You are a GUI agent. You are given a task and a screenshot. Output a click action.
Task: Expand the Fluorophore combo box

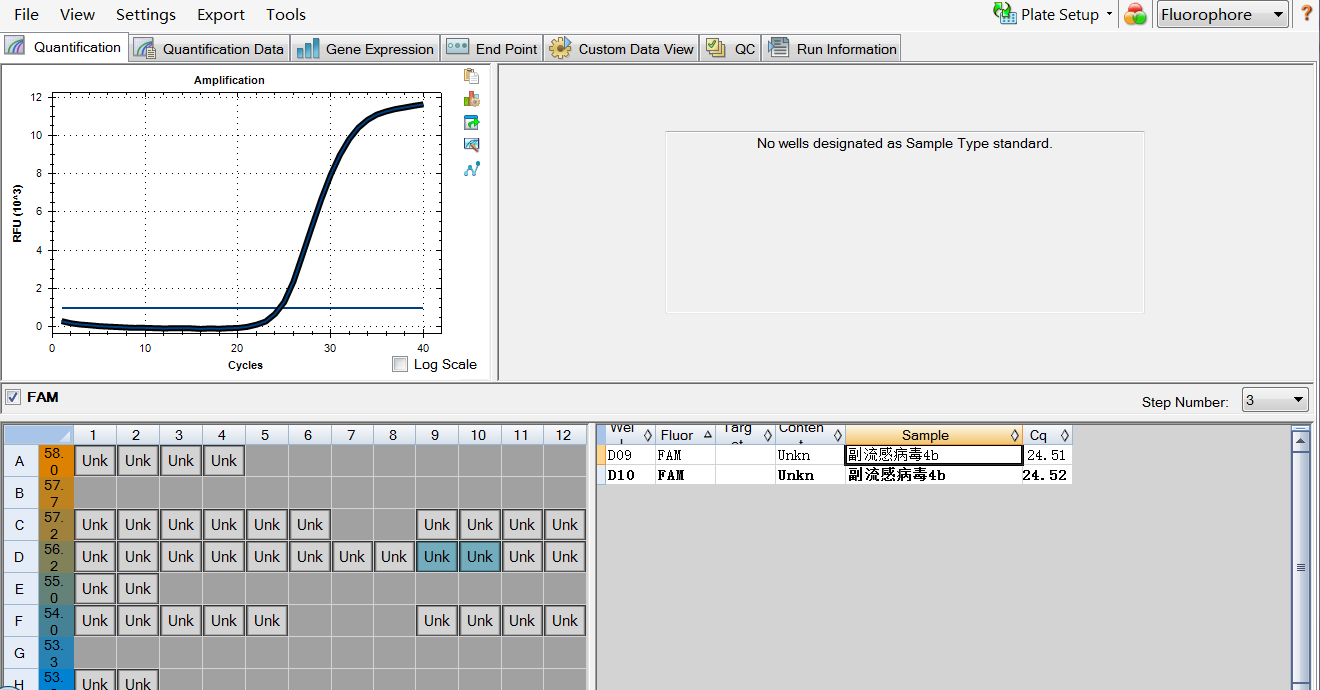click(x=1223, y=14)
